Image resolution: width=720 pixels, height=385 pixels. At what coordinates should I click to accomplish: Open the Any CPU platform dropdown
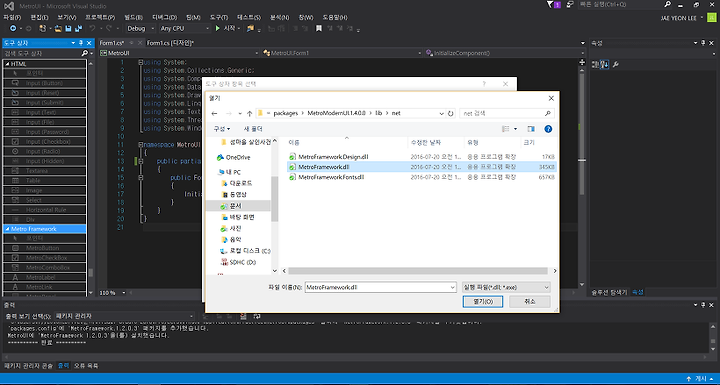[185, 28]
